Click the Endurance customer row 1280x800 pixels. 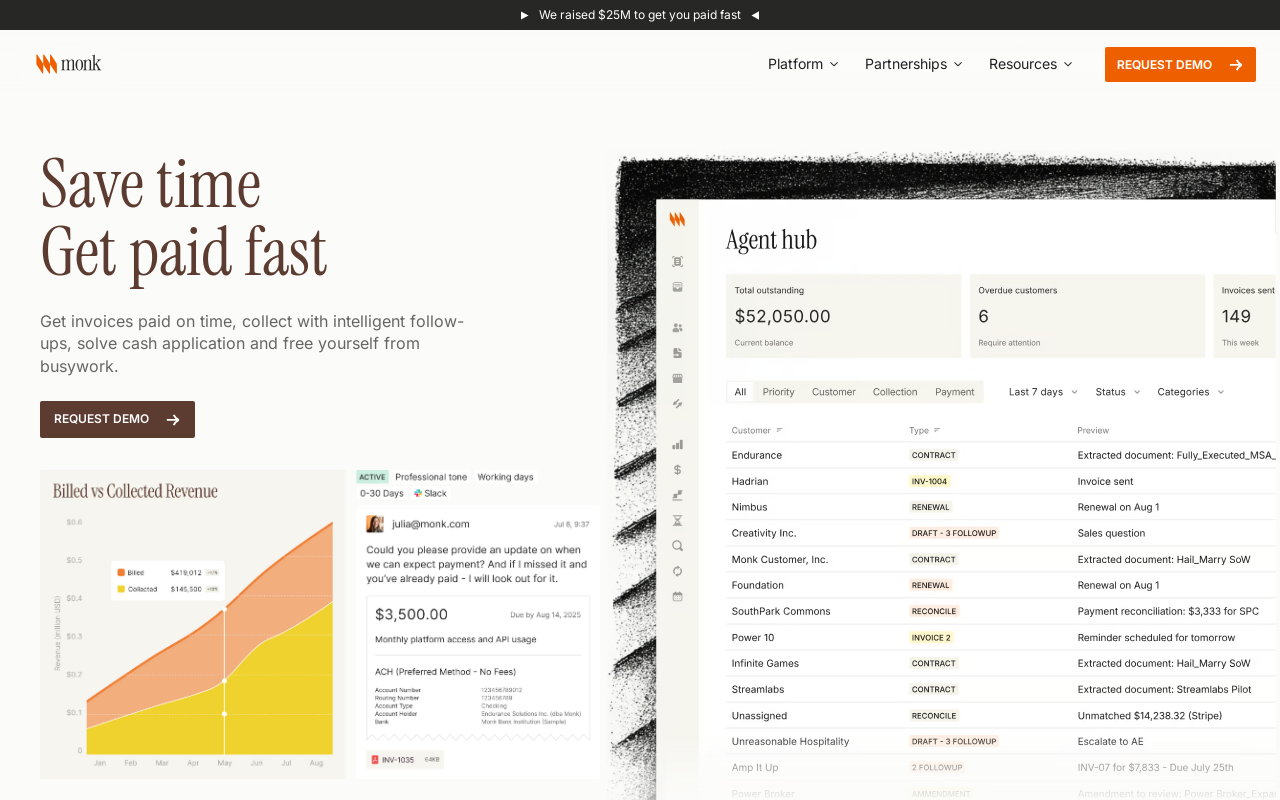click(1001, 455)
